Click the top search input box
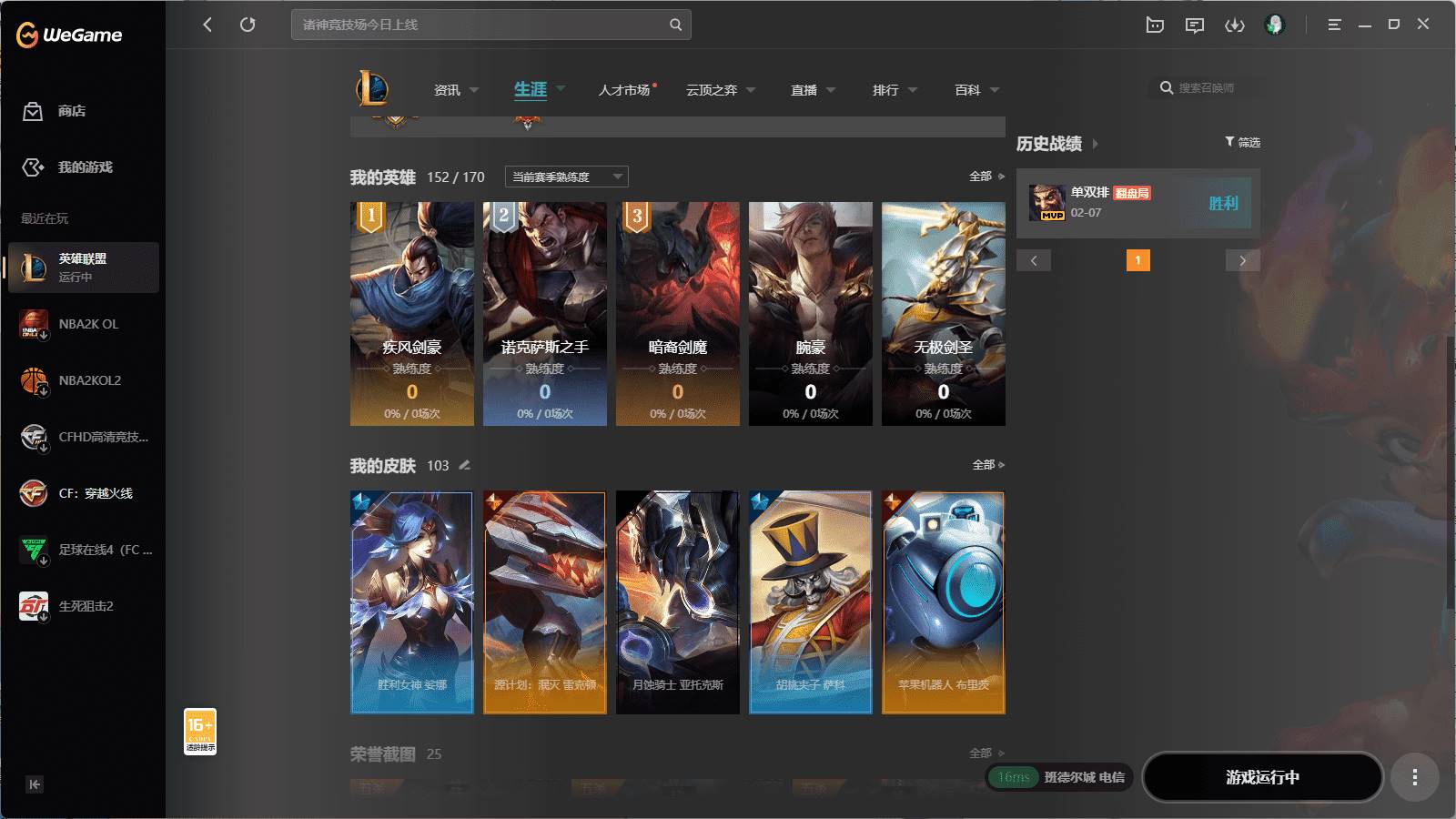The image size is (1456, 819). pos(491,25)
